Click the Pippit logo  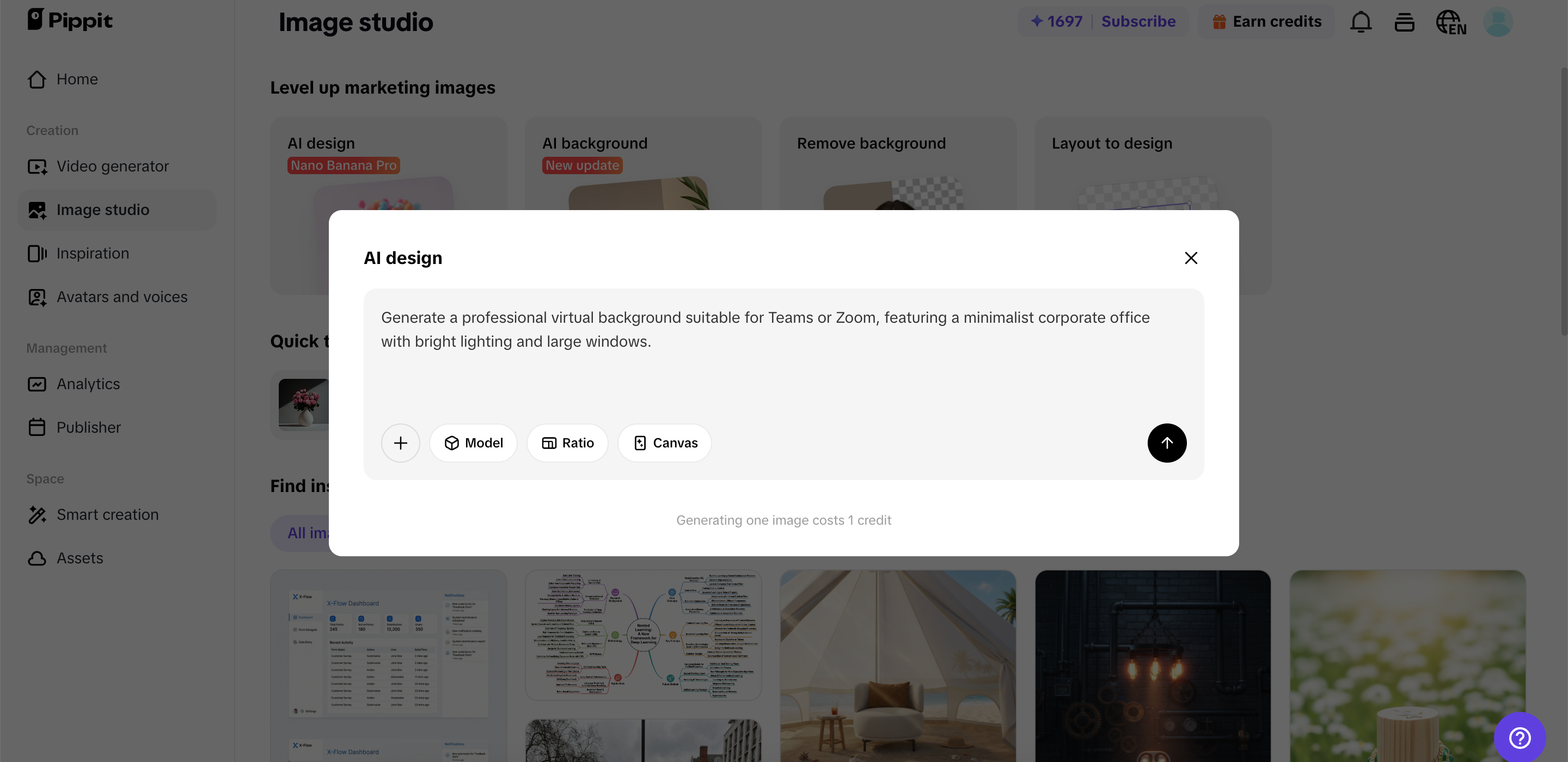pos(70,20)
